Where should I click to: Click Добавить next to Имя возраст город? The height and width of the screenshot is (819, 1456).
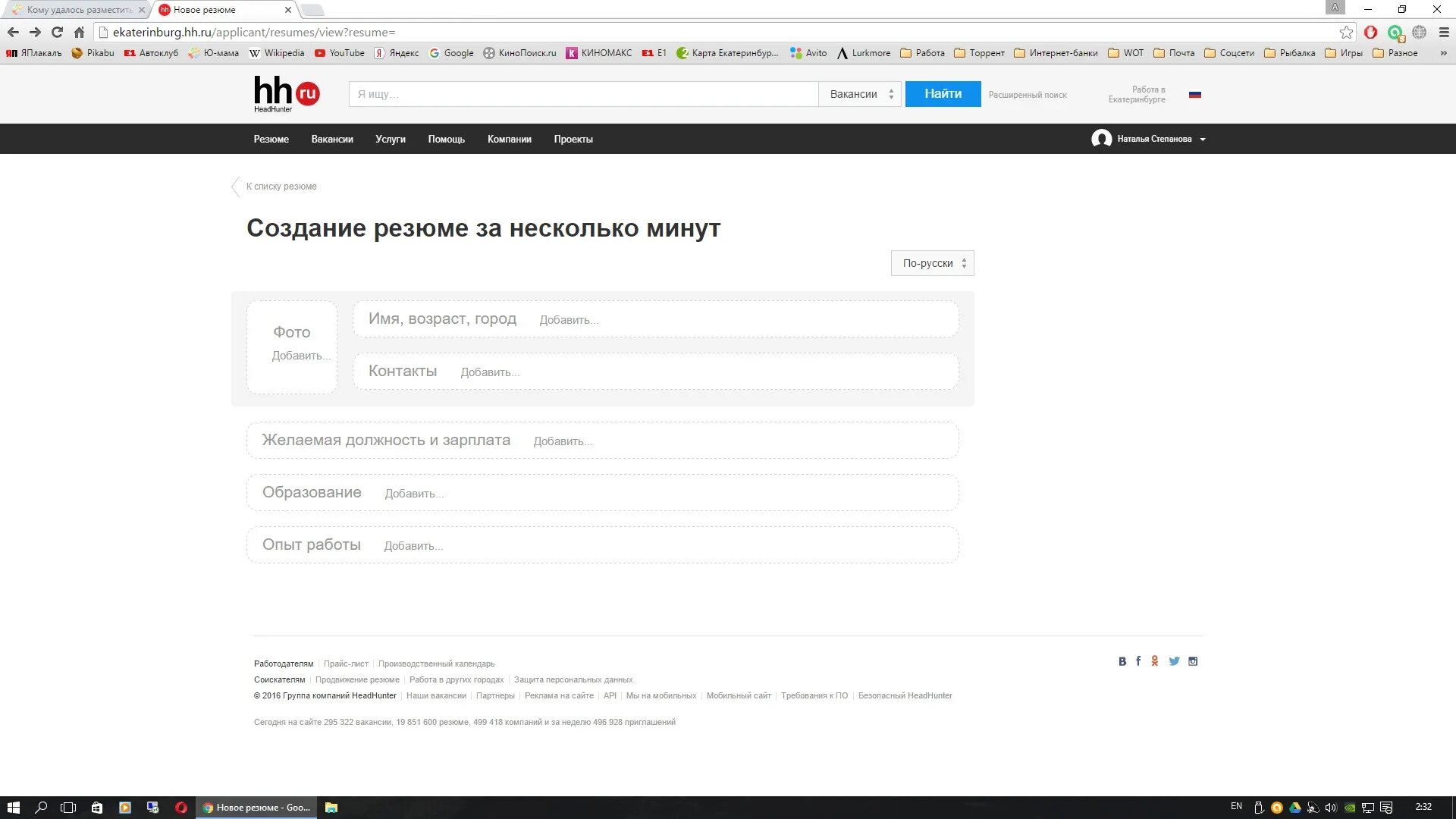[567, 319]
